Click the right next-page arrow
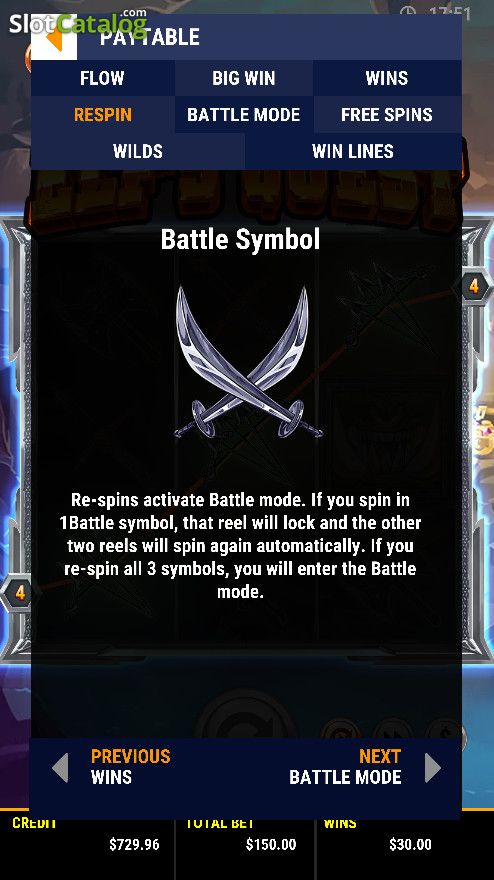494x880 pixels. (x=432, y=767)
